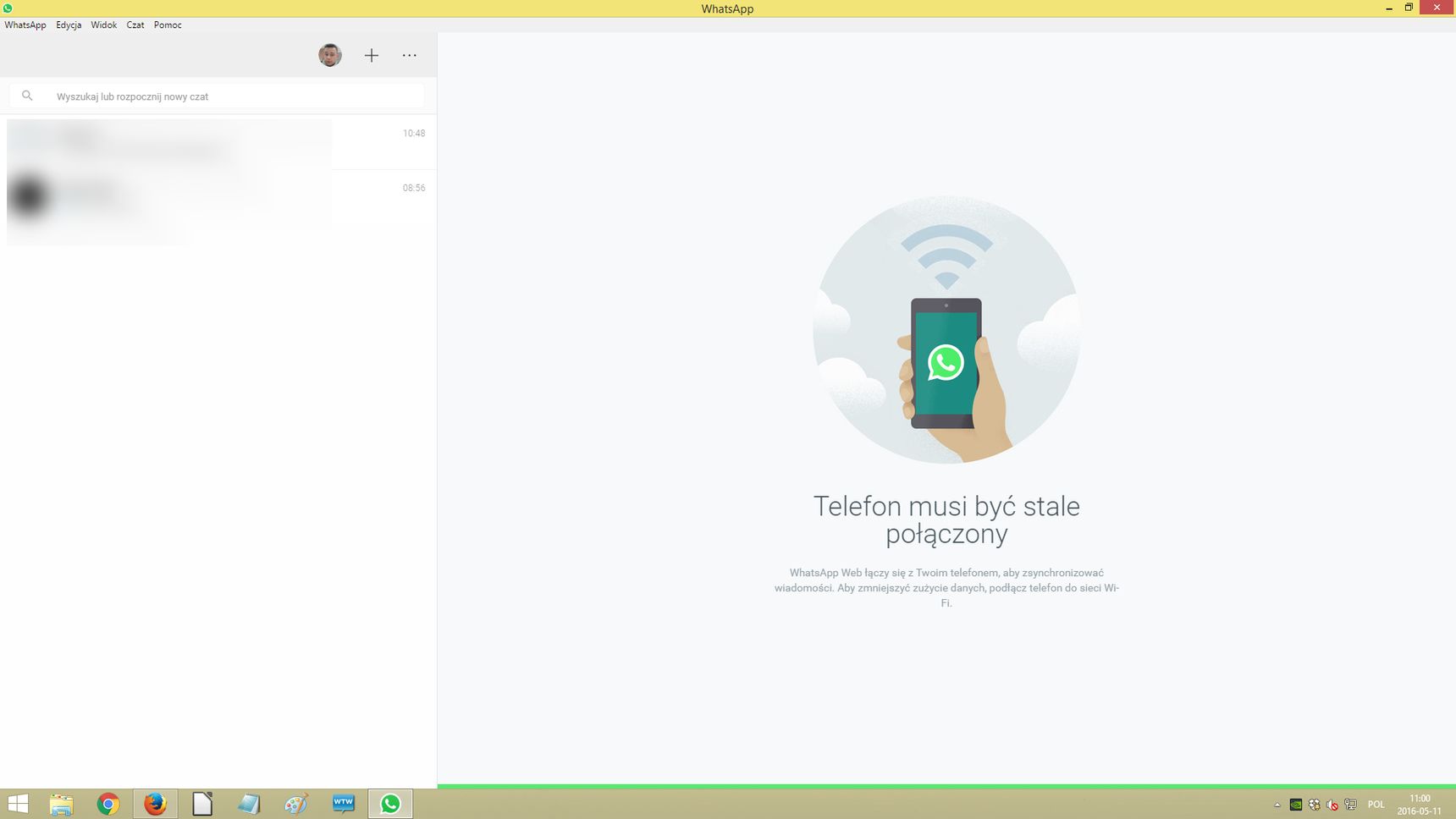Open the WTW app in taskbar
This screenshot has height=819, width=1456.
343,804
